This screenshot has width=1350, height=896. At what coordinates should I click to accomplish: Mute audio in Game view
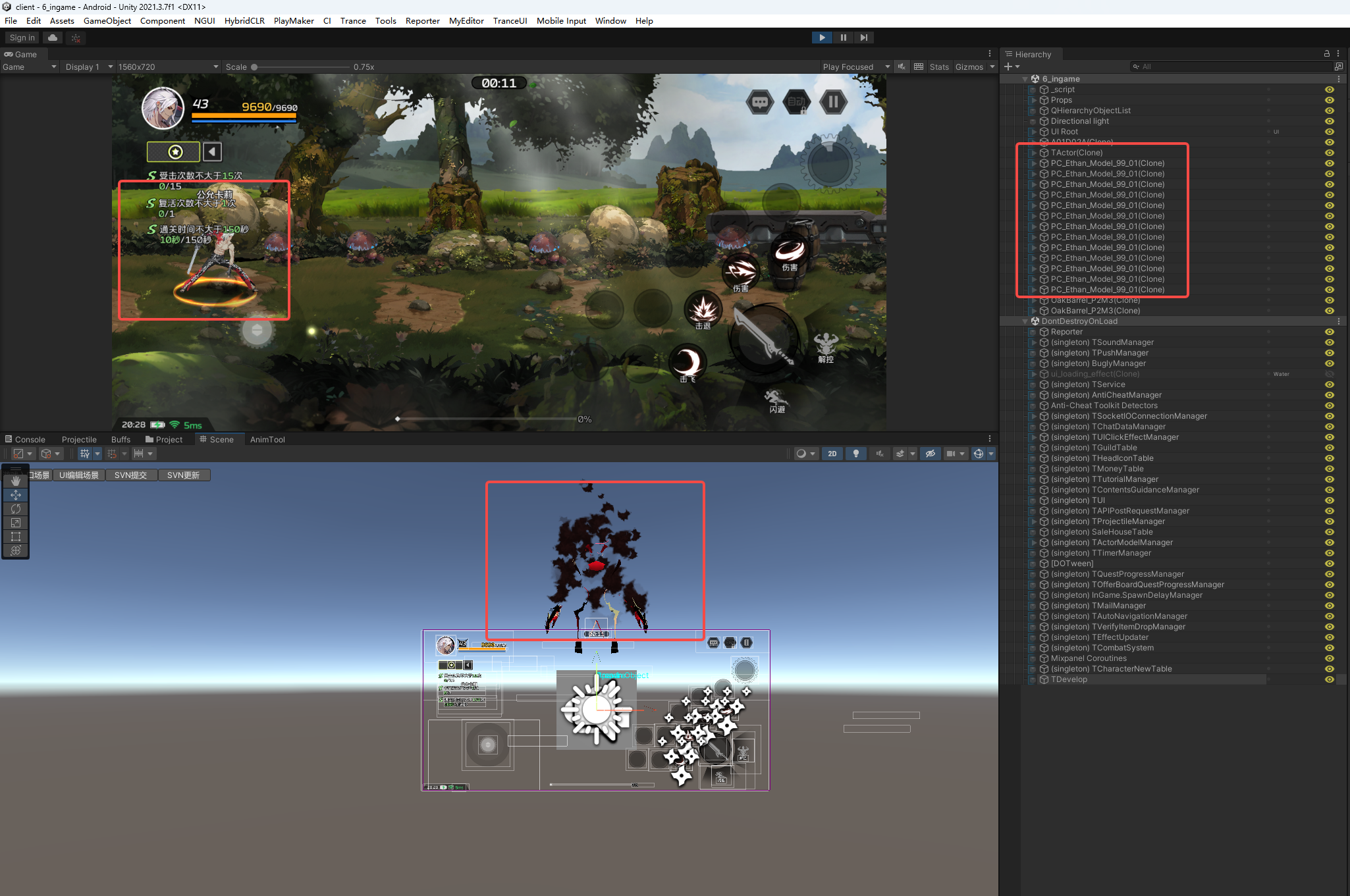902,66
